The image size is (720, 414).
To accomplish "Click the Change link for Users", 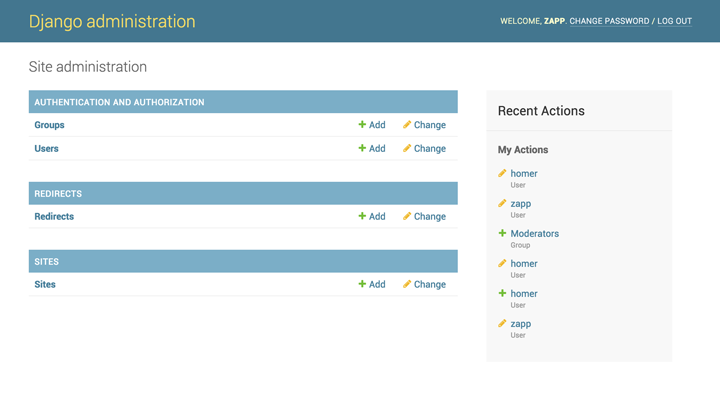I will pos(430,148).
